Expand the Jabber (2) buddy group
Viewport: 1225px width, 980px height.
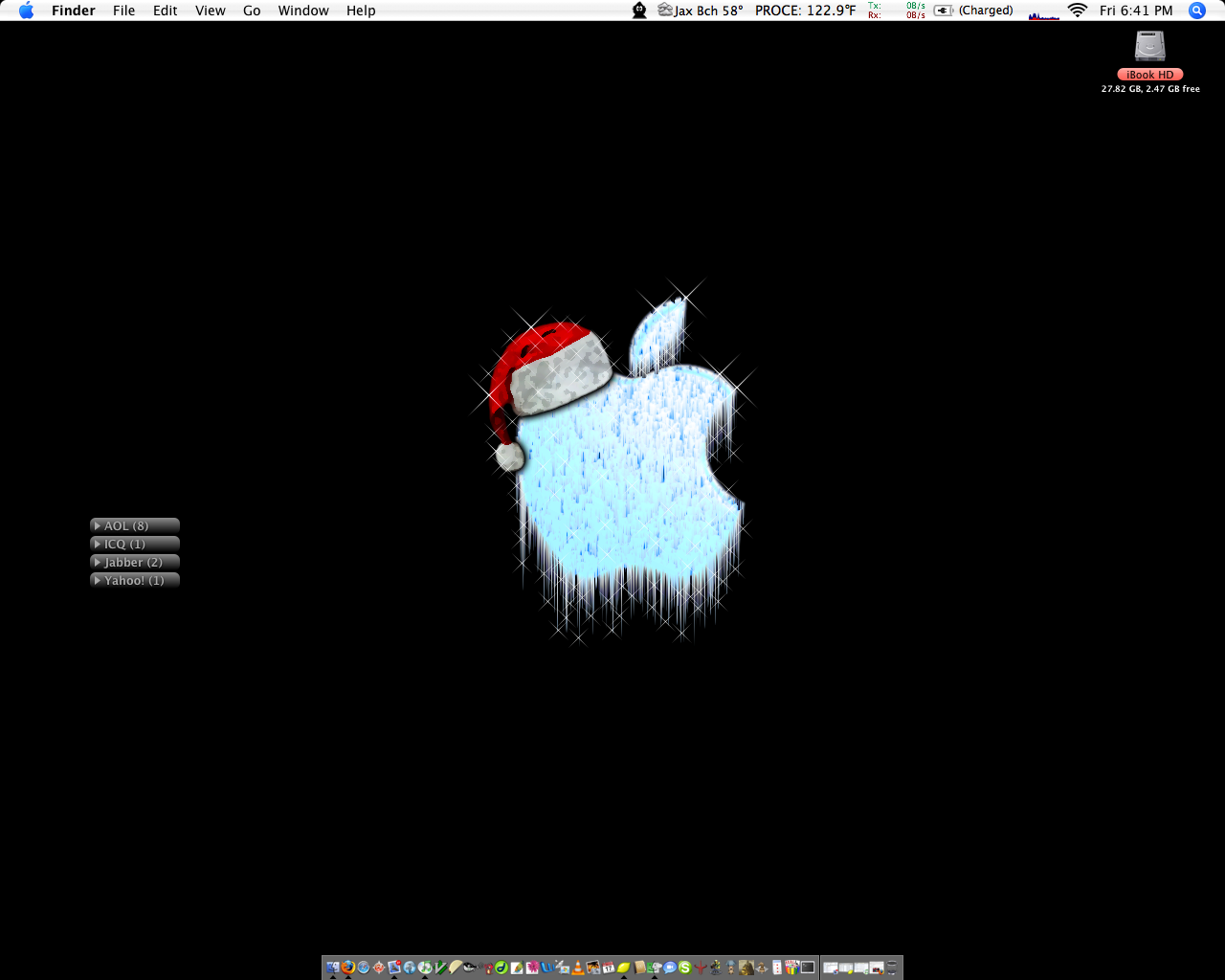click(x=135, y=562)
